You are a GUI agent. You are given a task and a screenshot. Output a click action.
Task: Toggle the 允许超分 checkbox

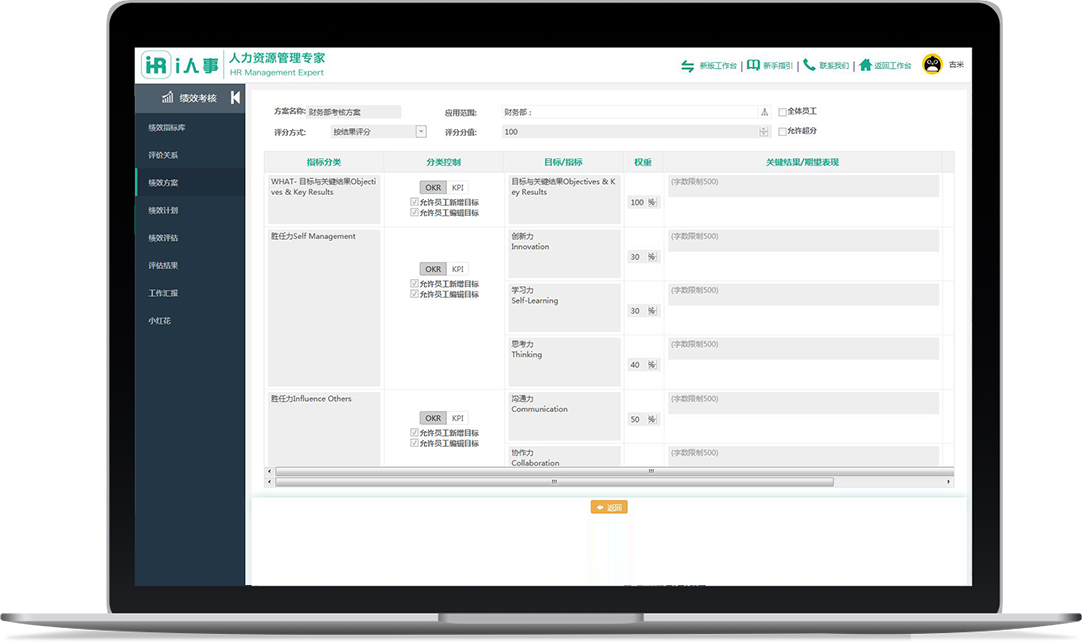(782, 131)
